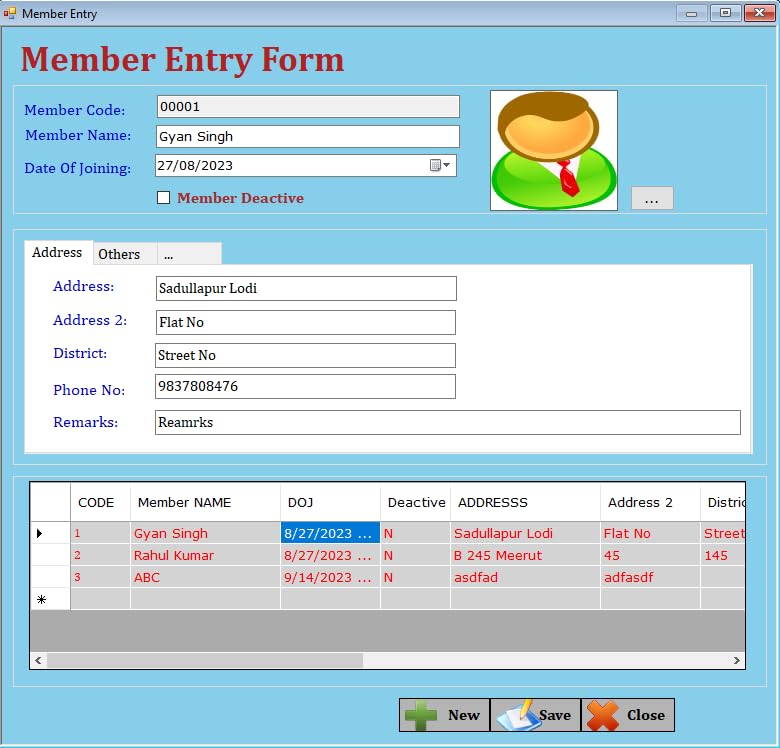This screenshot has height=748, width=780.
Task: Click the Member Name text field
Action: (x=307, y=136)
